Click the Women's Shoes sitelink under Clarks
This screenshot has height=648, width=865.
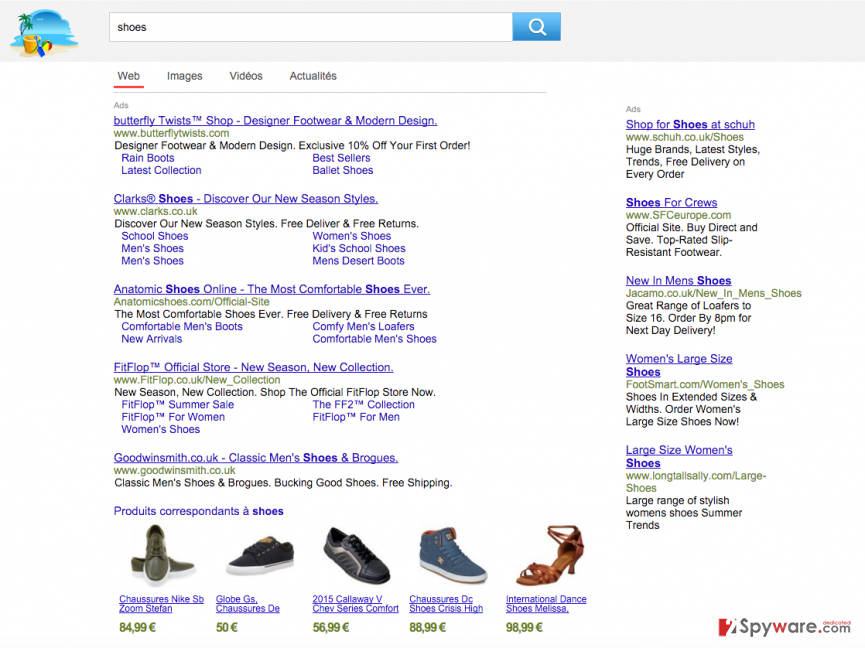(x=351, y=236)
